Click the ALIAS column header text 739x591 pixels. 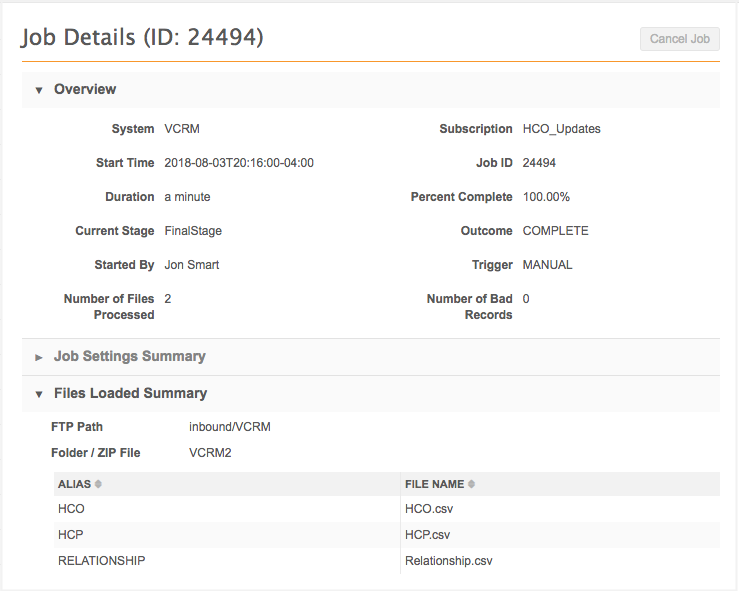(x=74, y=484)
